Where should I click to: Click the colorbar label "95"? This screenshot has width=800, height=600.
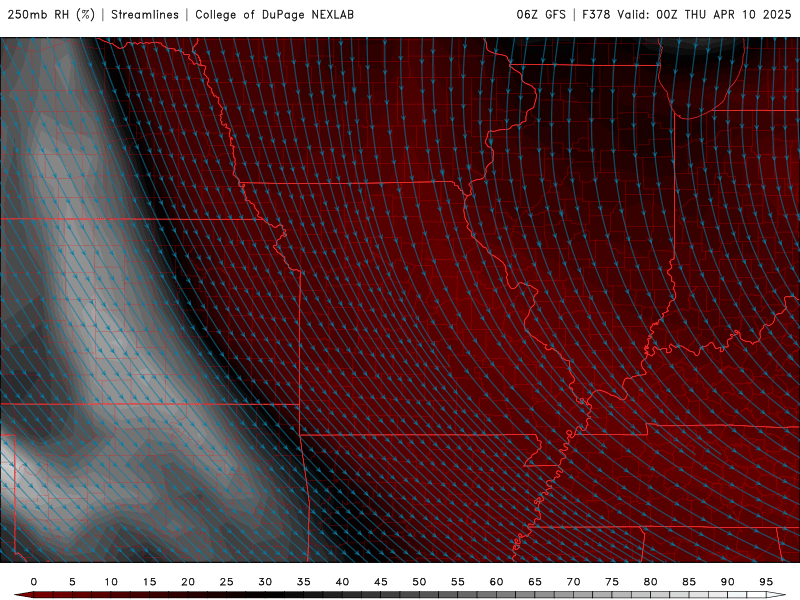pyautogui.click(x=766, y=582)
